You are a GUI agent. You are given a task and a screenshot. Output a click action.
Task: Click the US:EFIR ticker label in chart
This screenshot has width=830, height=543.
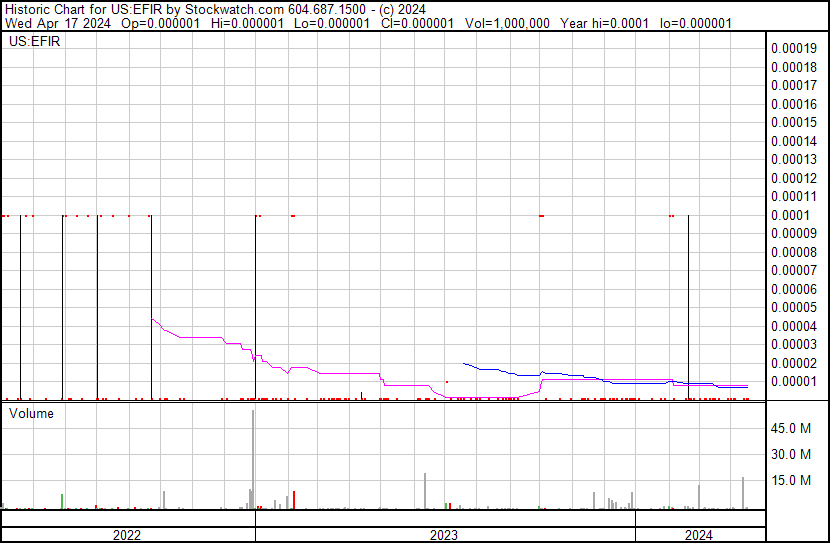point(32,43)
